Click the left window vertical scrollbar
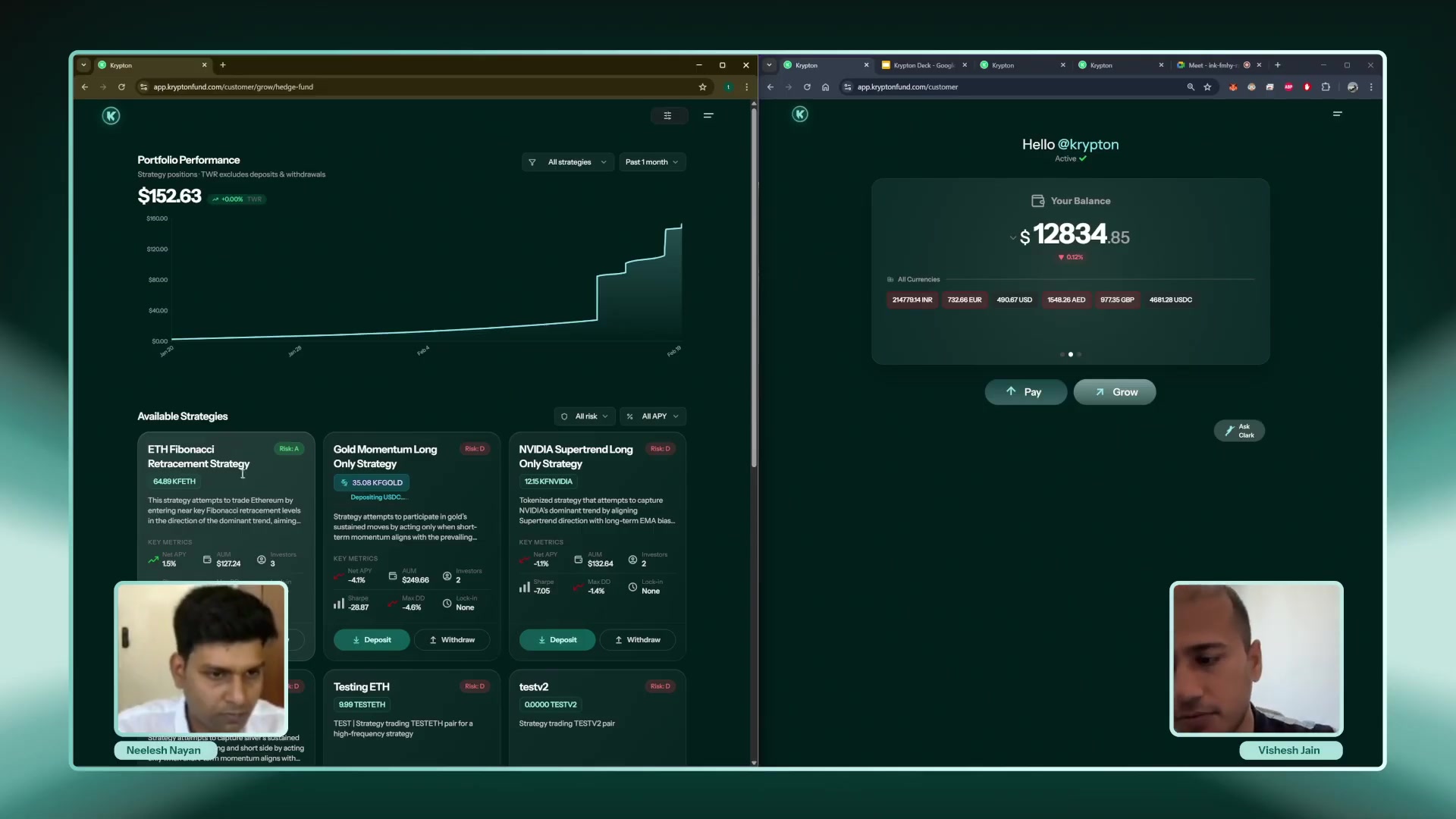 click(x=754, y=288)
